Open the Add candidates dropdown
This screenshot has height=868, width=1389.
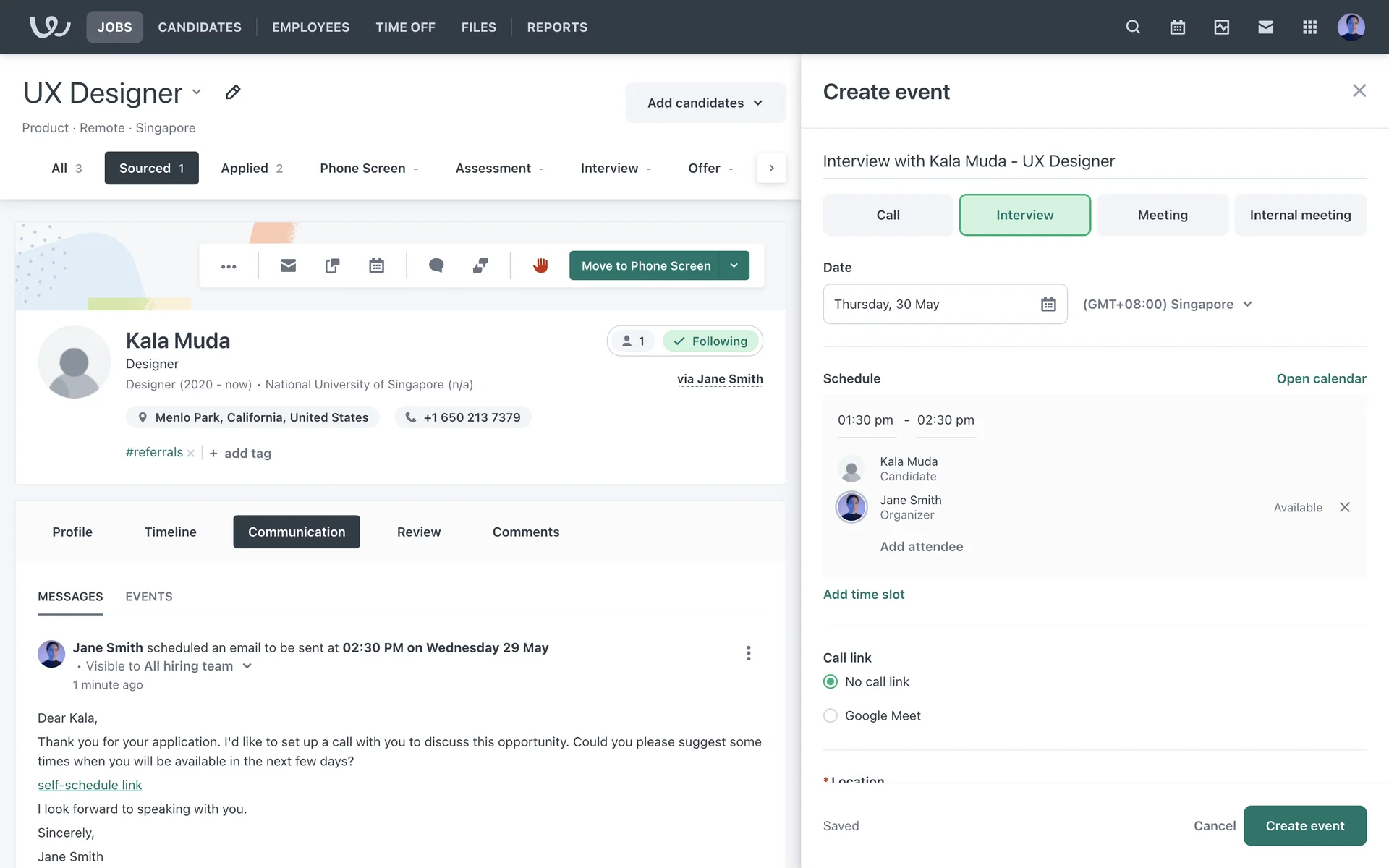click(x=705, y=103)
